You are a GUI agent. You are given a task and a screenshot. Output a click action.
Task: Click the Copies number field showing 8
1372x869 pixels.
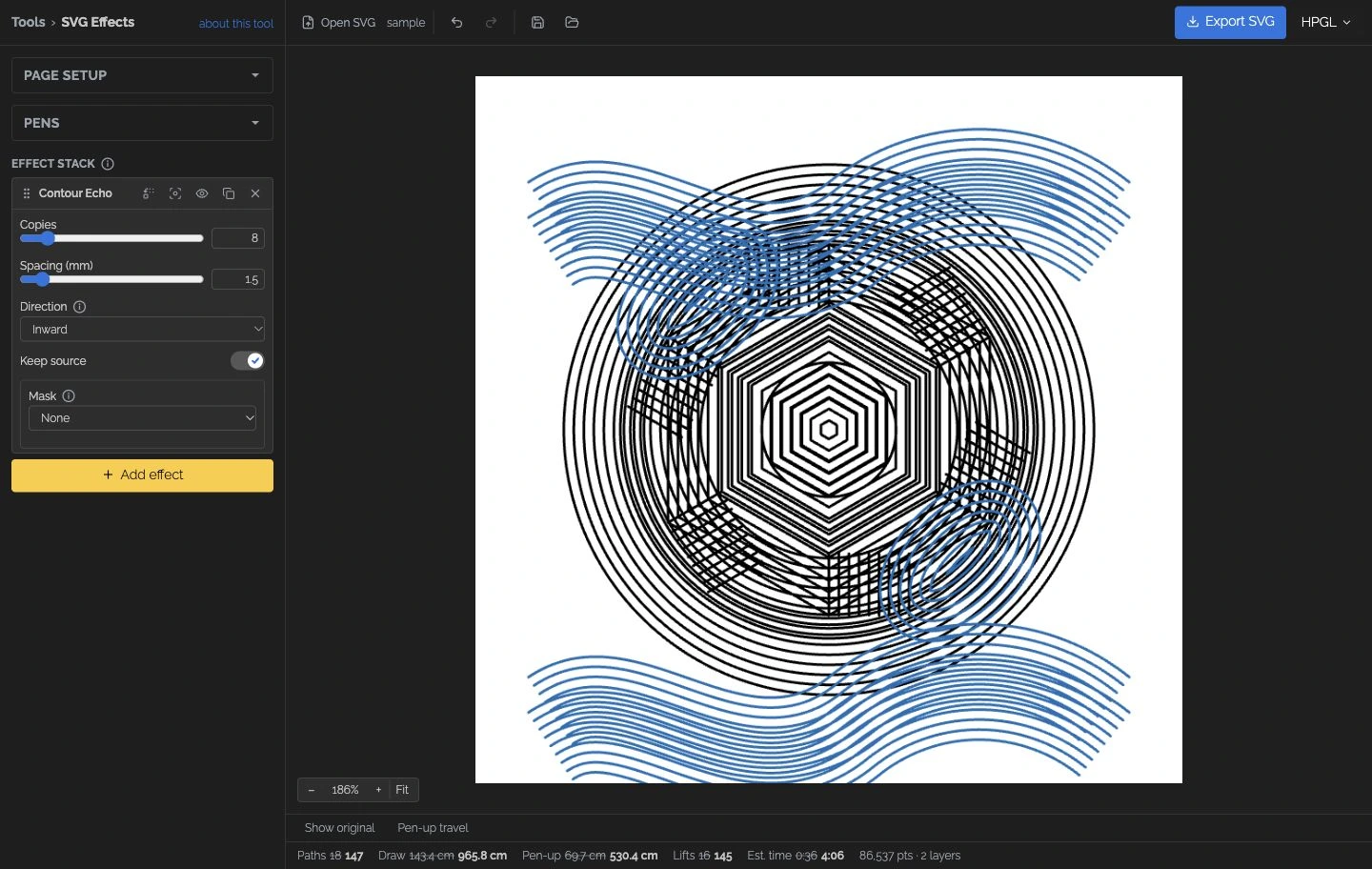pos(238,238)
